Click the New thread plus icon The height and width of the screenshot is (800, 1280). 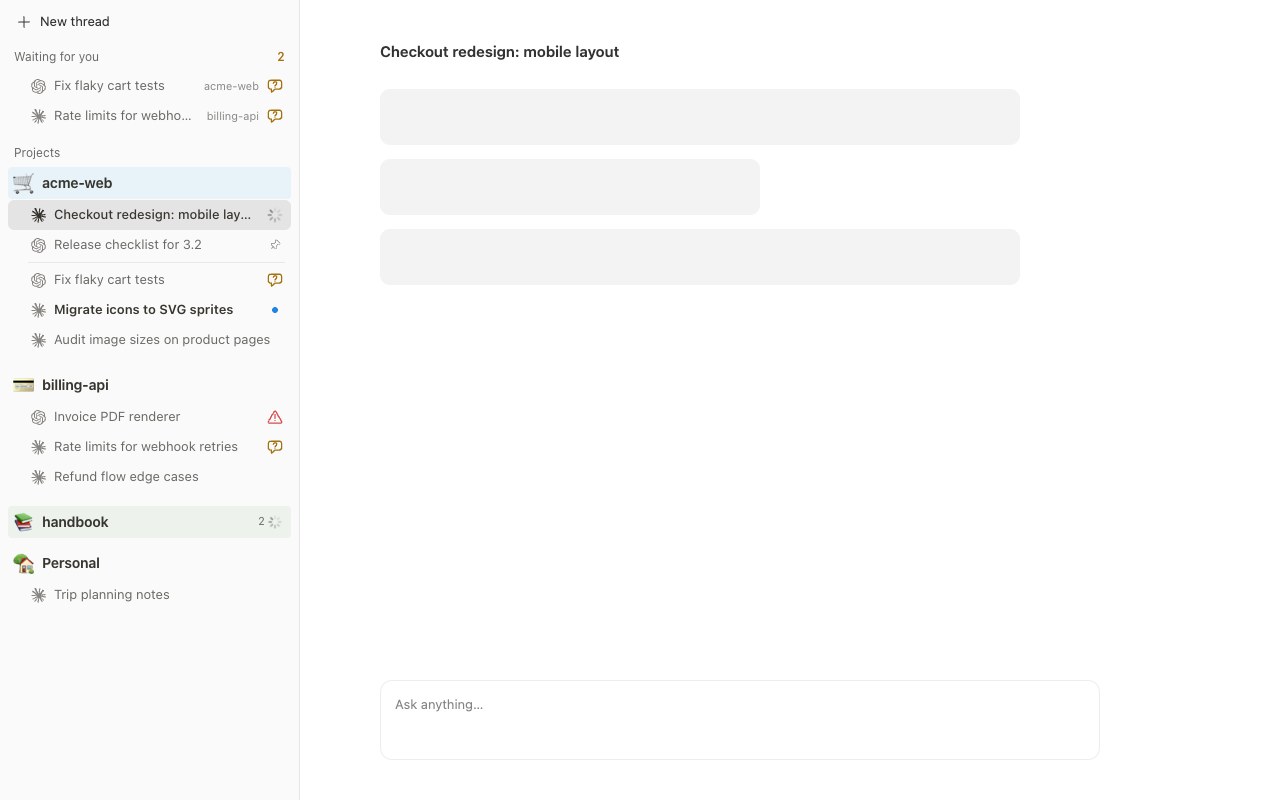coord(24,22)
